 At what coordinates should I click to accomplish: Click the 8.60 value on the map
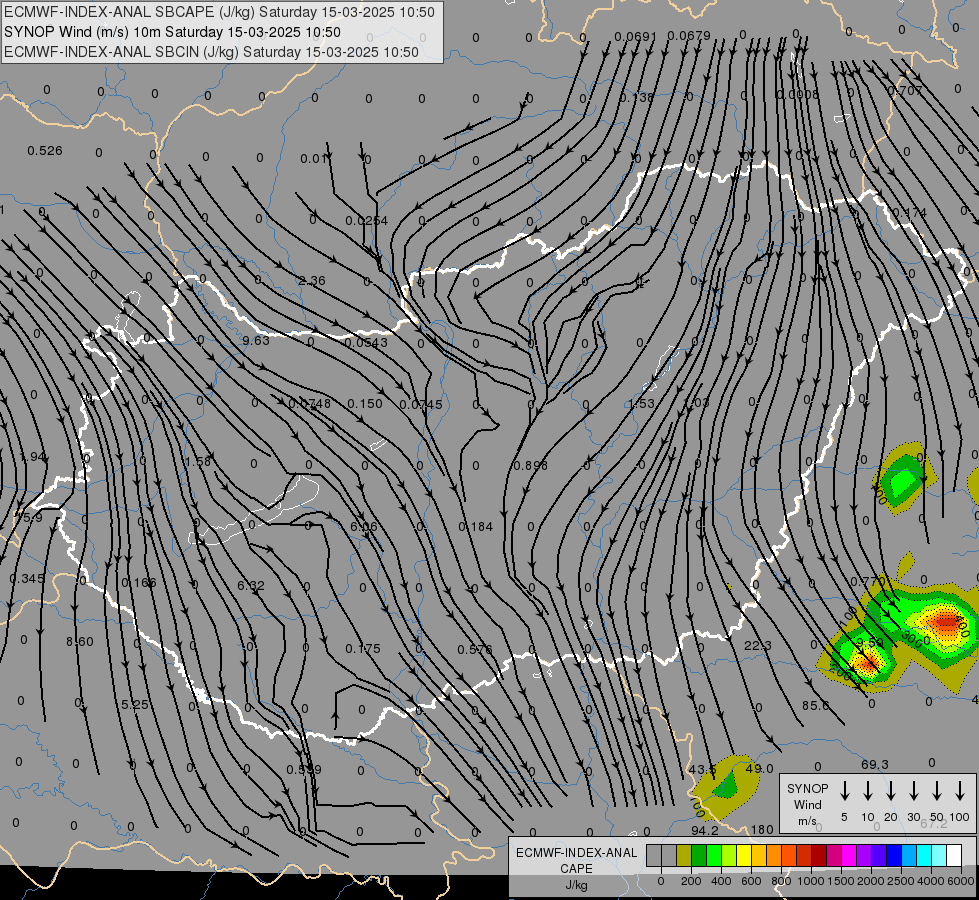80,641
